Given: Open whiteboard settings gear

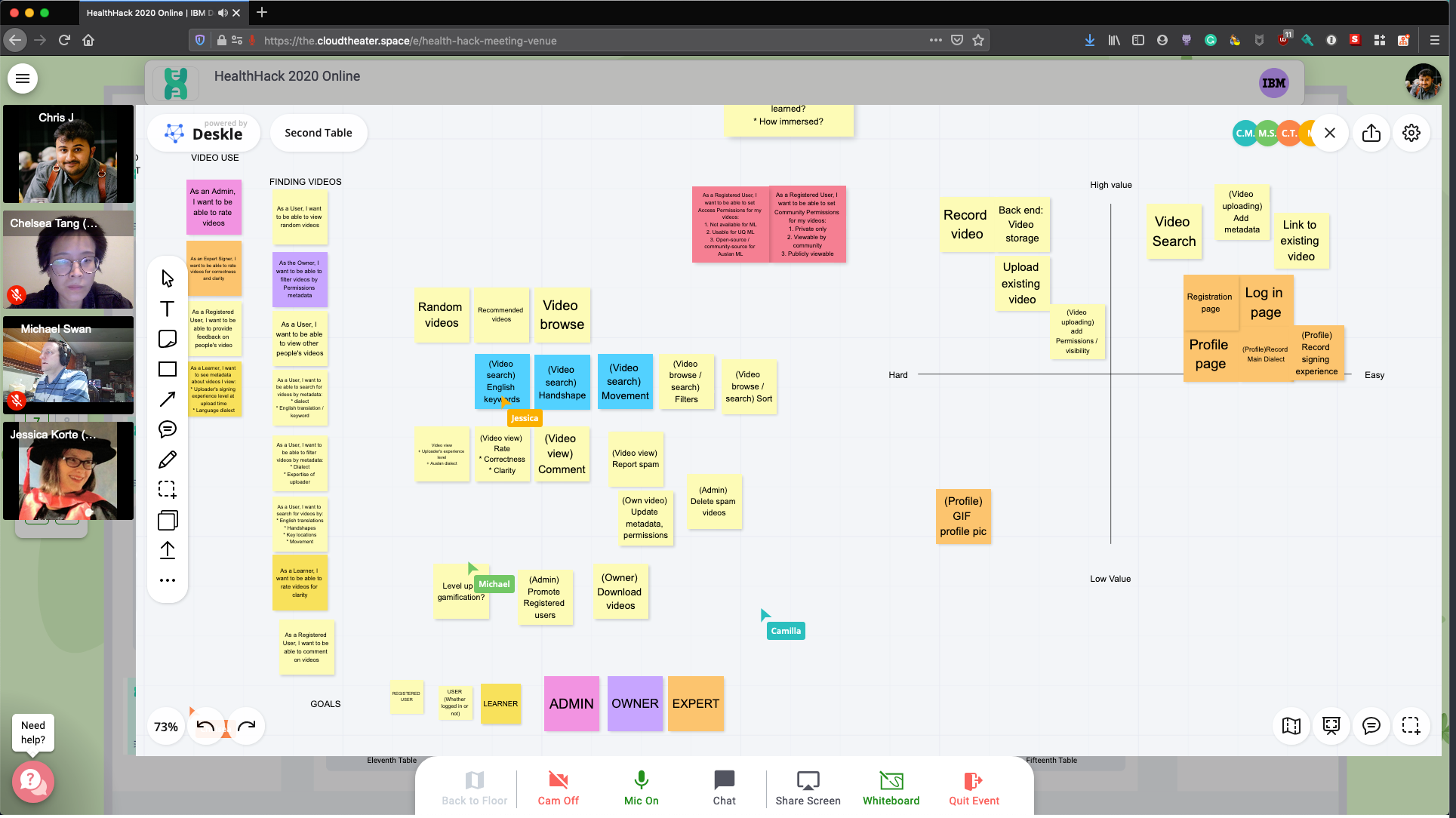Looking at the screenshot, I should pos(1411,134).
